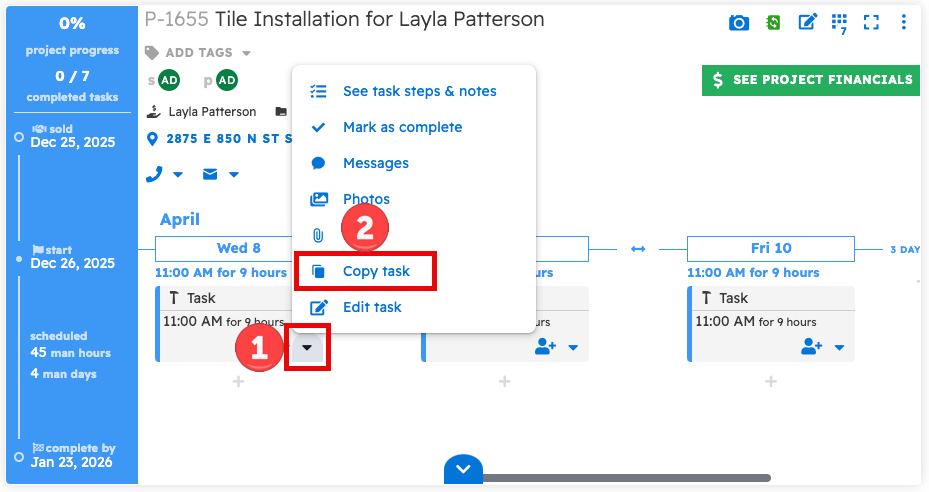Click the grid icon with number 7
The height and width of the screenshot is (492, 929).
pos(839,22)
